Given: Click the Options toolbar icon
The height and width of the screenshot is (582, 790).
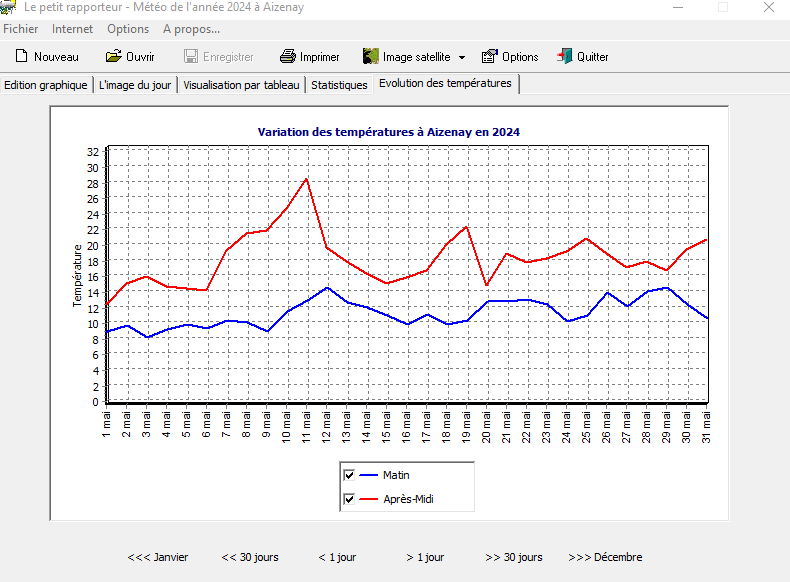Looking at the screenshot, I should (x=490, y=57).
